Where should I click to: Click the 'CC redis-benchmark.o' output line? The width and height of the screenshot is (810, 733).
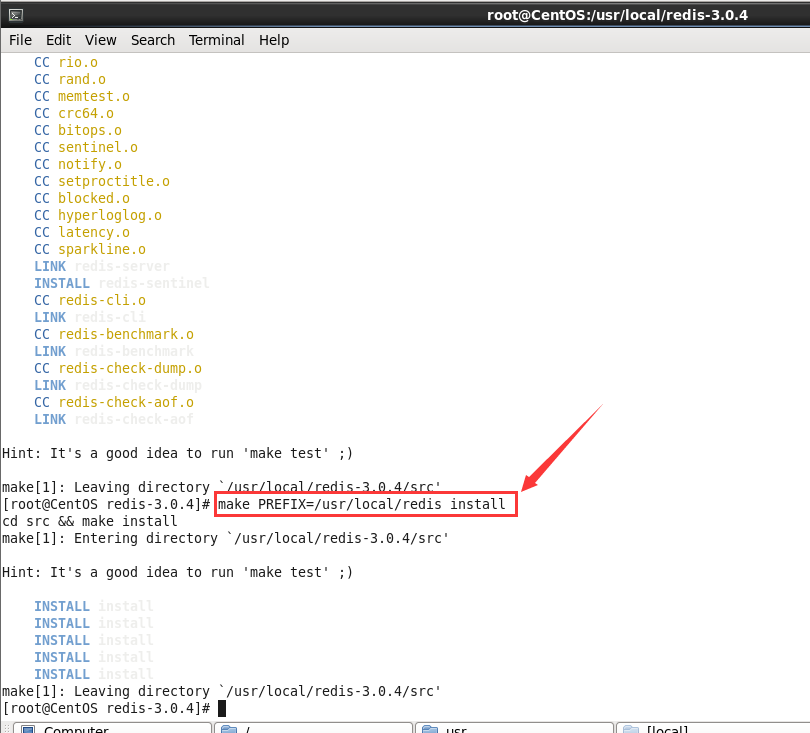[x=114, y=335]
